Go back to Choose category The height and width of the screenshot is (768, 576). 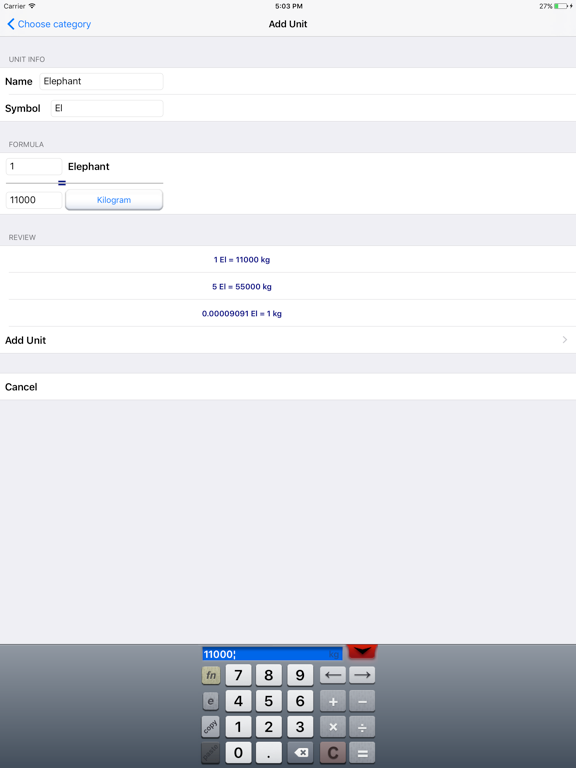49,24
